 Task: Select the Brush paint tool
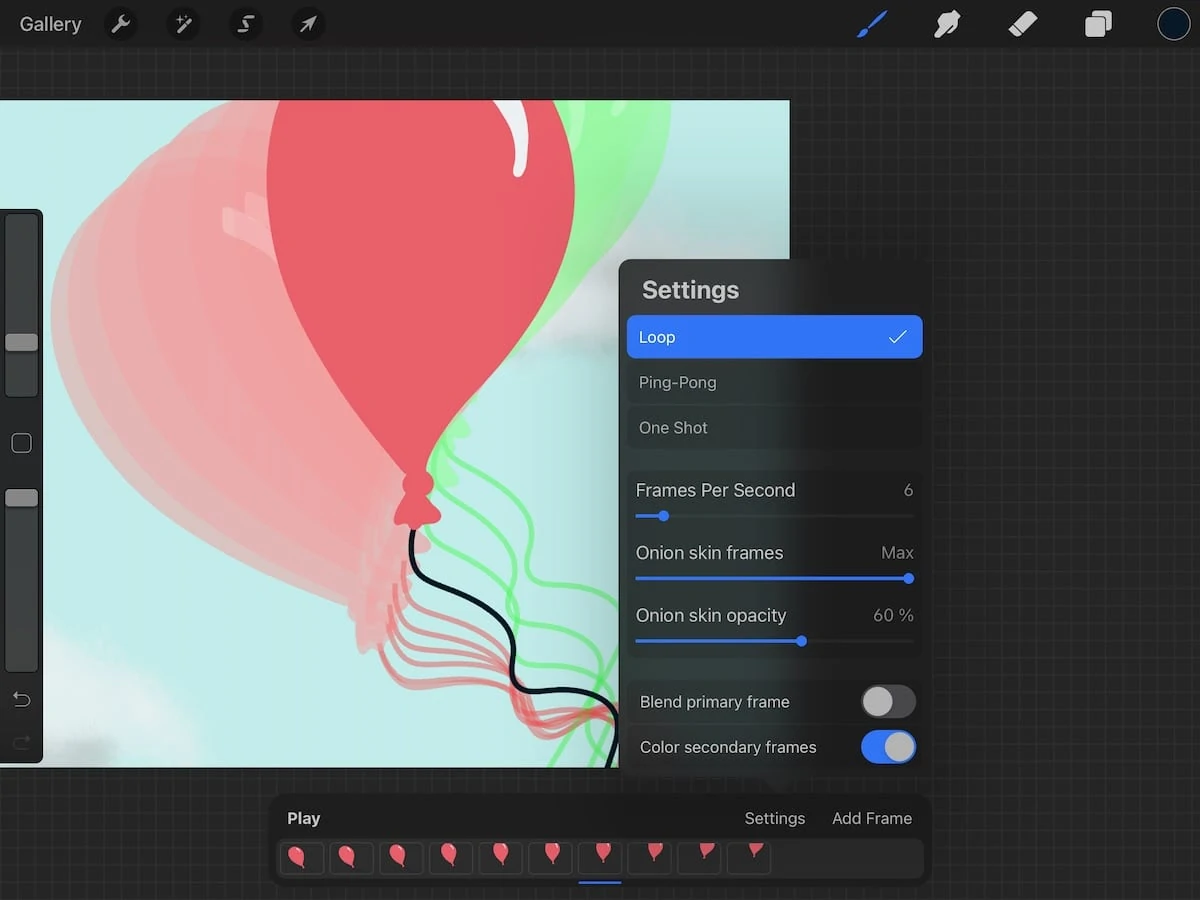click(x=872, y=24)
